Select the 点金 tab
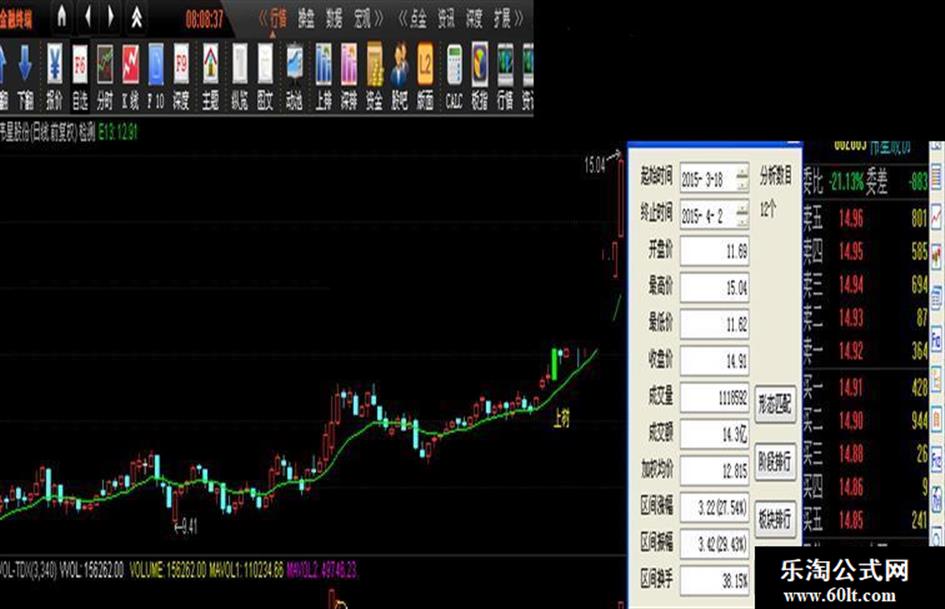This screenshot has height=609, width=945. [418, 19]
